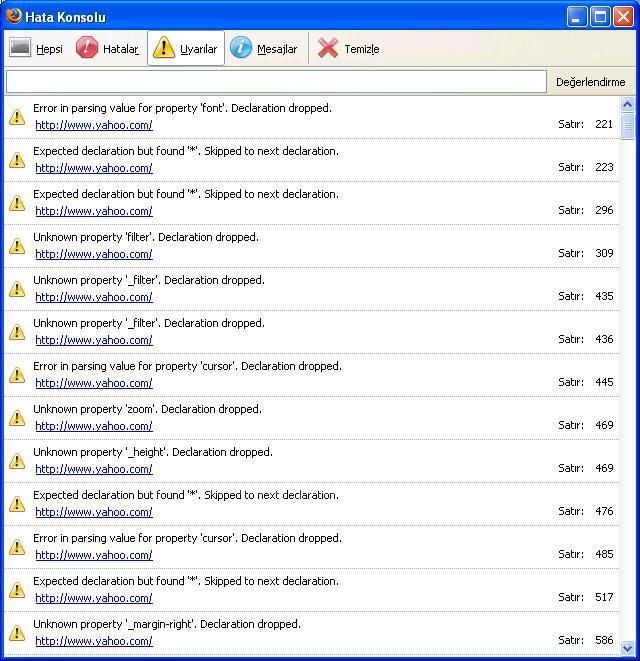Viewport: 640px width, 661px height.
Task: Click warning icon beside 'zoom' property entry
Action: (17, 418)
